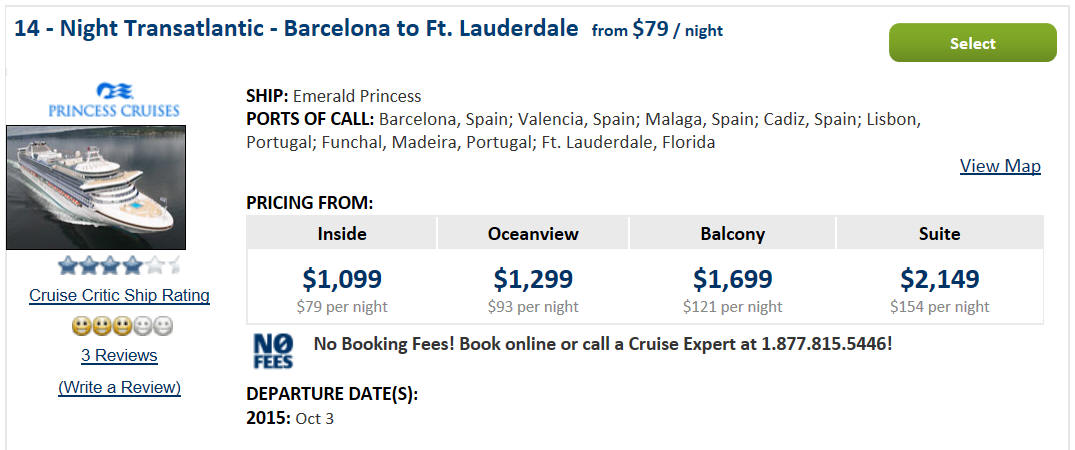The image size is (1075, 450).
Task: Click the Princess Cruises logo
Action: 114,100
